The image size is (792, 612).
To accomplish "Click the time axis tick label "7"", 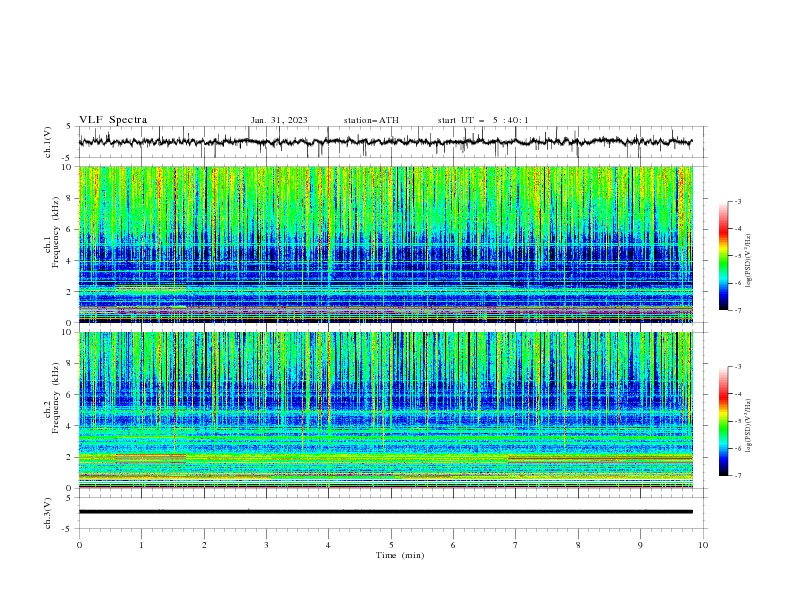I will [516, 545].
